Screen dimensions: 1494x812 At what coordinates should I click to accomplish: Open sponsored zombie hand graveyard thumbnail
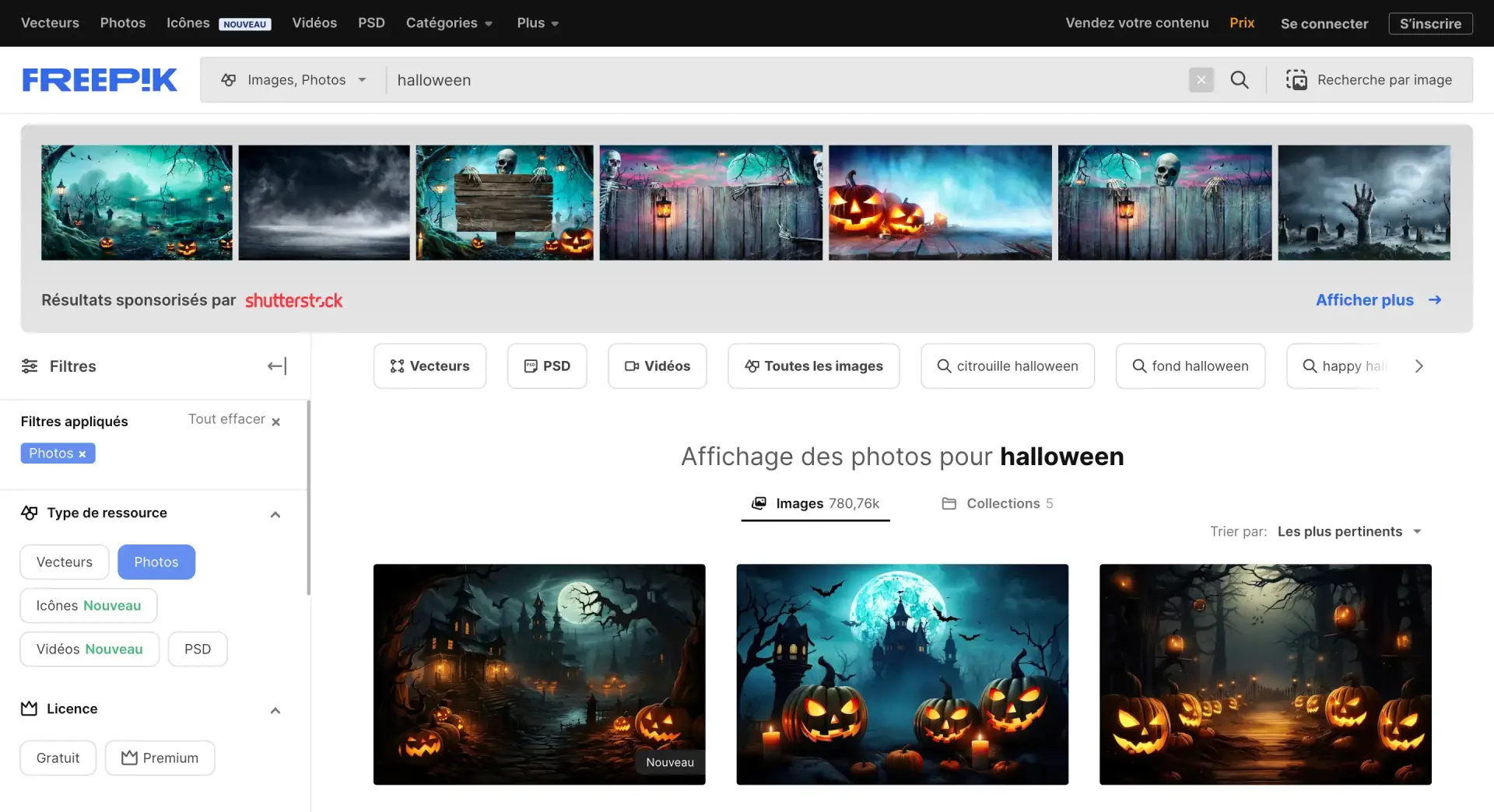1364,203
